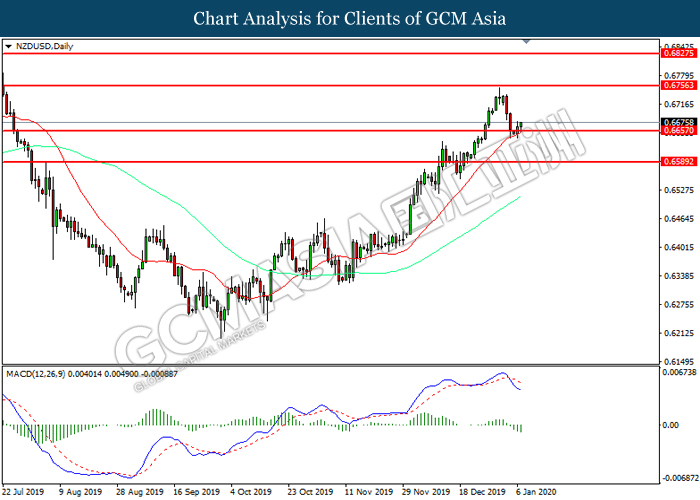Click the 0.006738 MACD scale value
Viewport: 700px width, 500px height.
[678, 372]
